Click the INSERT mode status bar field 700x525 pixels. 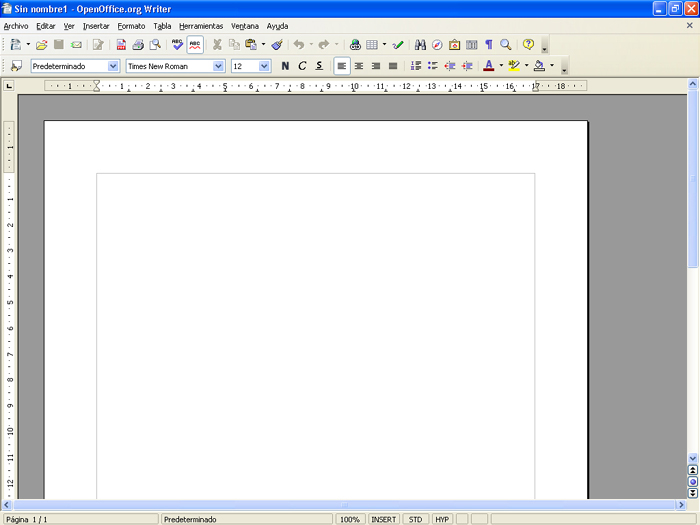coord(383,519)
